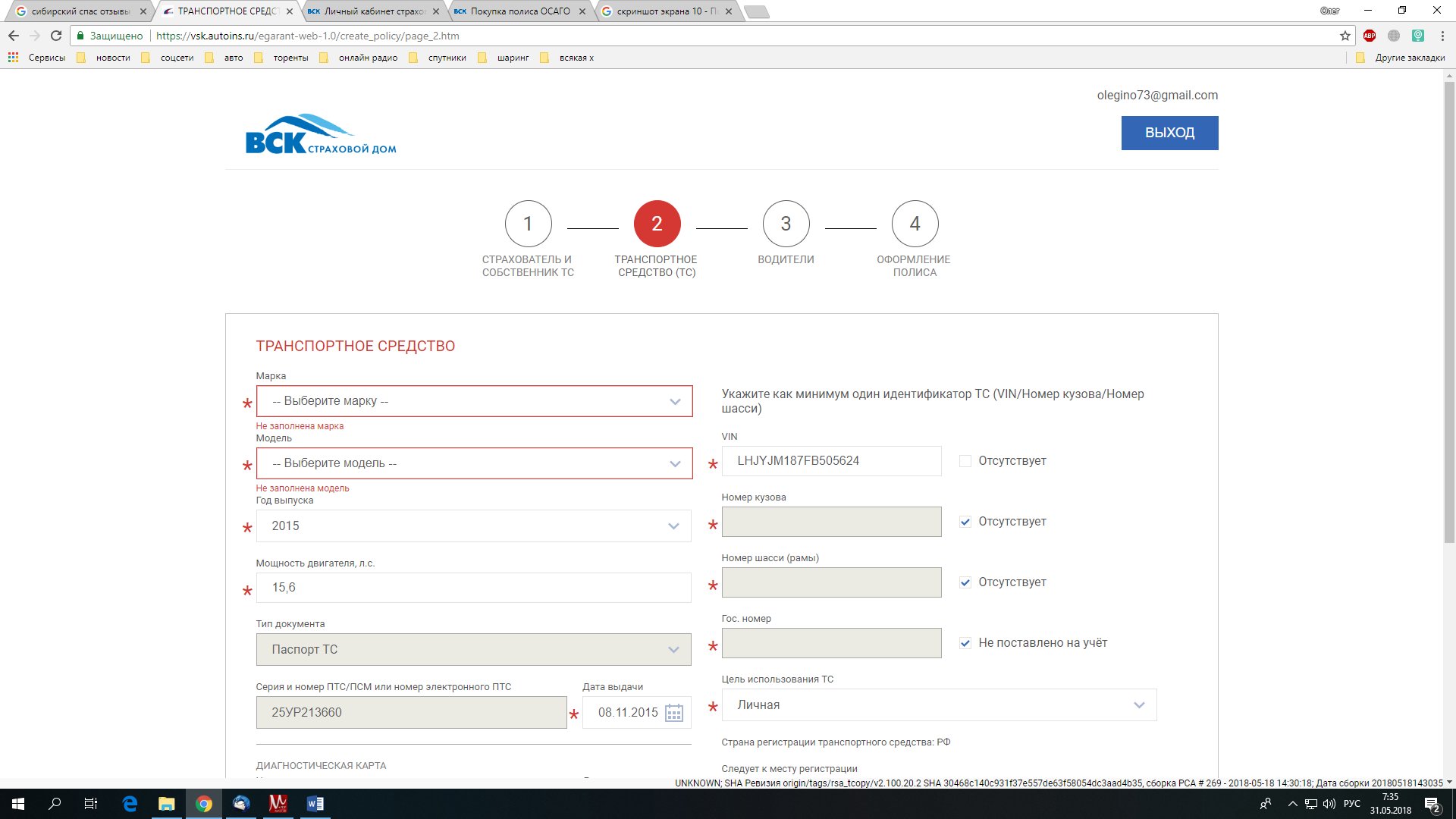Open Microsoft Edge from taskbar
The height and width of the screenshot is (819, 1456).
130,804
